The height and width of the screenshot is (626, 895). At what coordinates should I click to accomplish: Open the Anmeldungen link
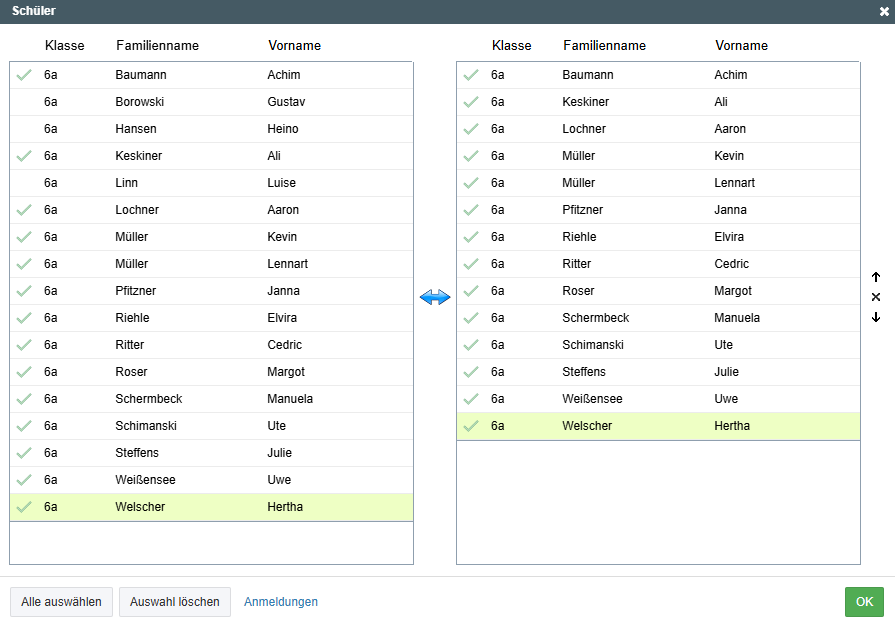(x=281, y=602)
